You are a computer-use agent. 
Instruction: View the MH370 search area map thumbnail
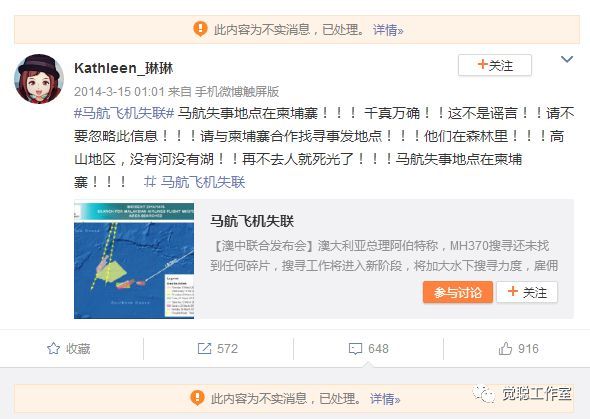(134, 261)
